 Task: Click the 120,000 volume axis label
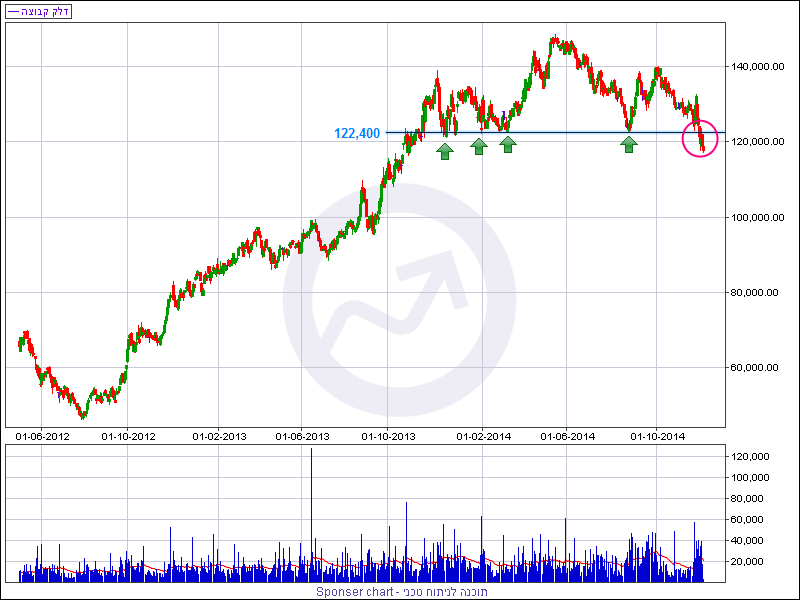750,457
